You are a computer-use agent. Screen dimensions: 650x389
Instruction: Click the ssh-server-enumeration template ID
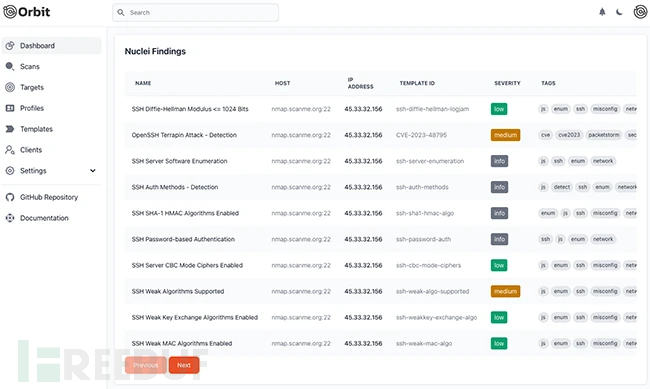(x=430, y=161)
